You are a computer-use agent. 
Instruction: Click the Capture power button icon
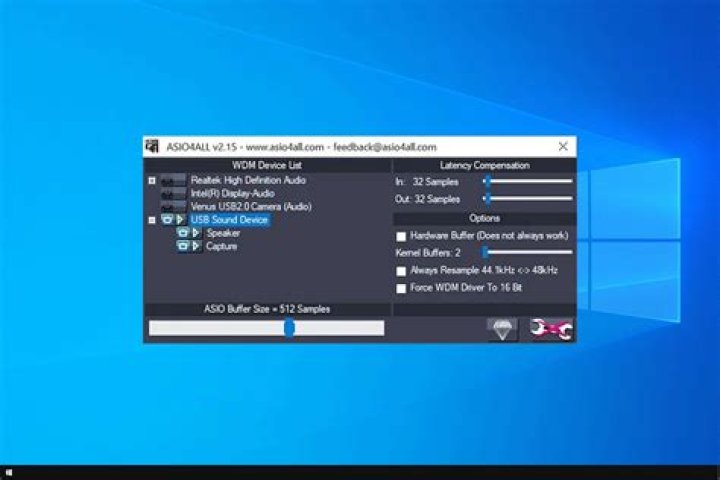[183, 246]
